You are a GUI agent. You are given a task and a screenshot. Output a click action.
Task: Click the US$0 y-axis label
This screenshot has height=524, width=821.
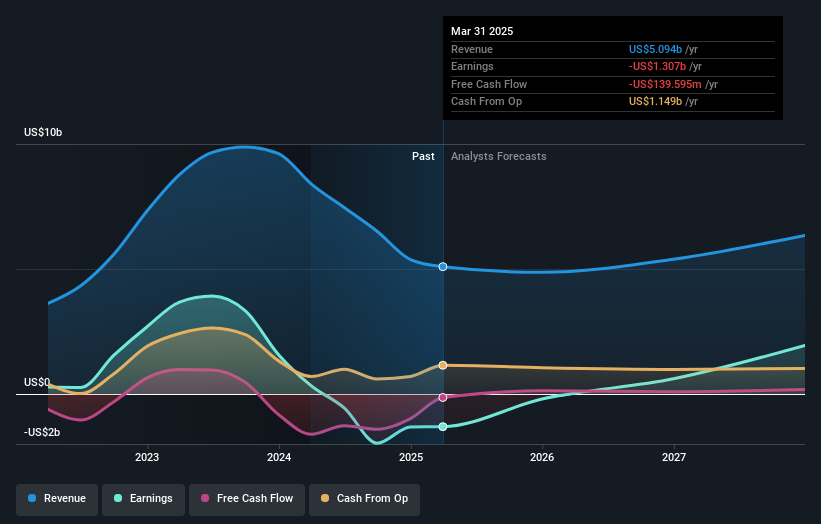pyautogui.click(x=37, y=383)
